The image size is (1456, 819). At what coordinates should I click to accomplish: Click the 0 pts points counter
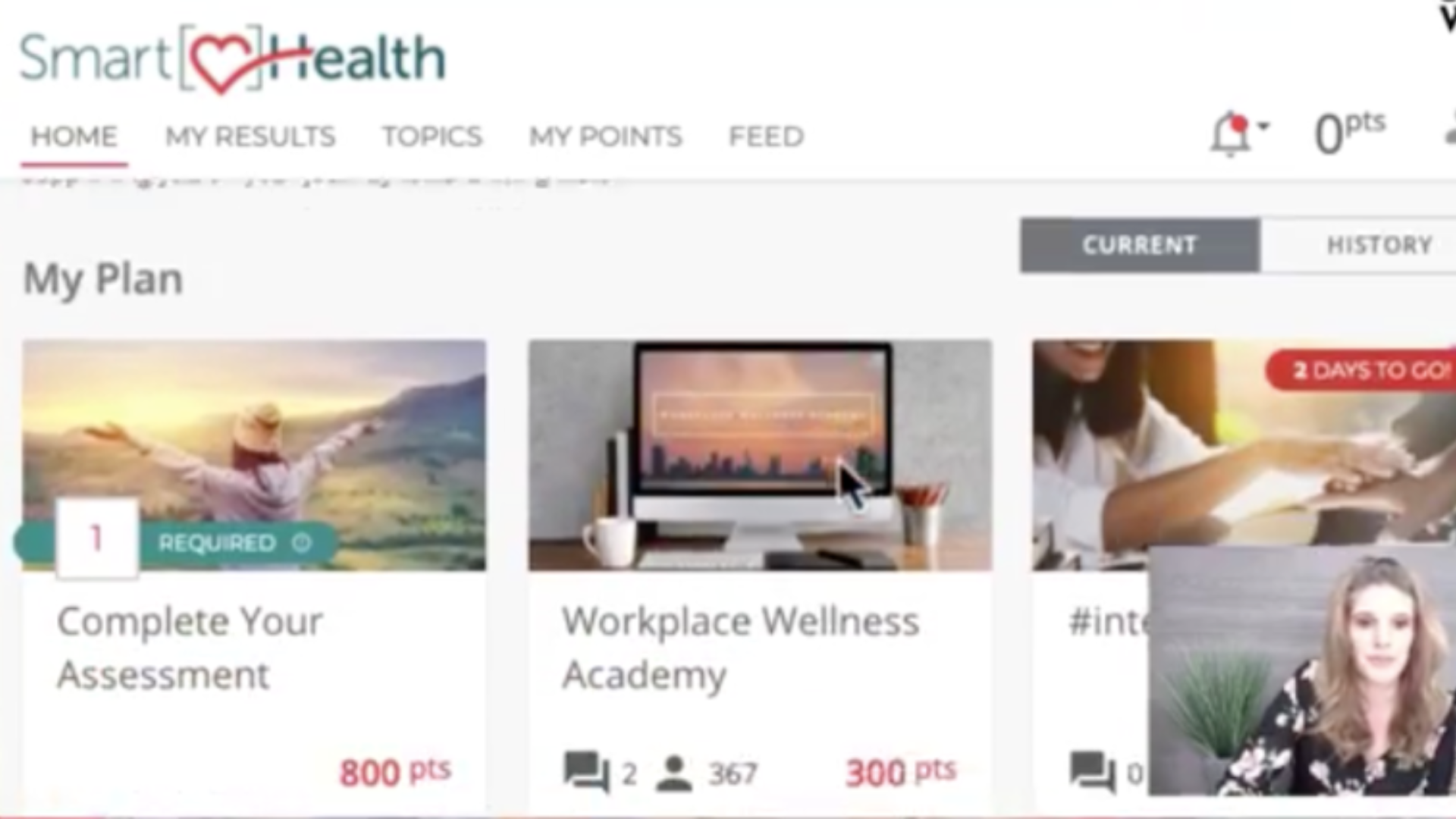(x=1350, y=132)
